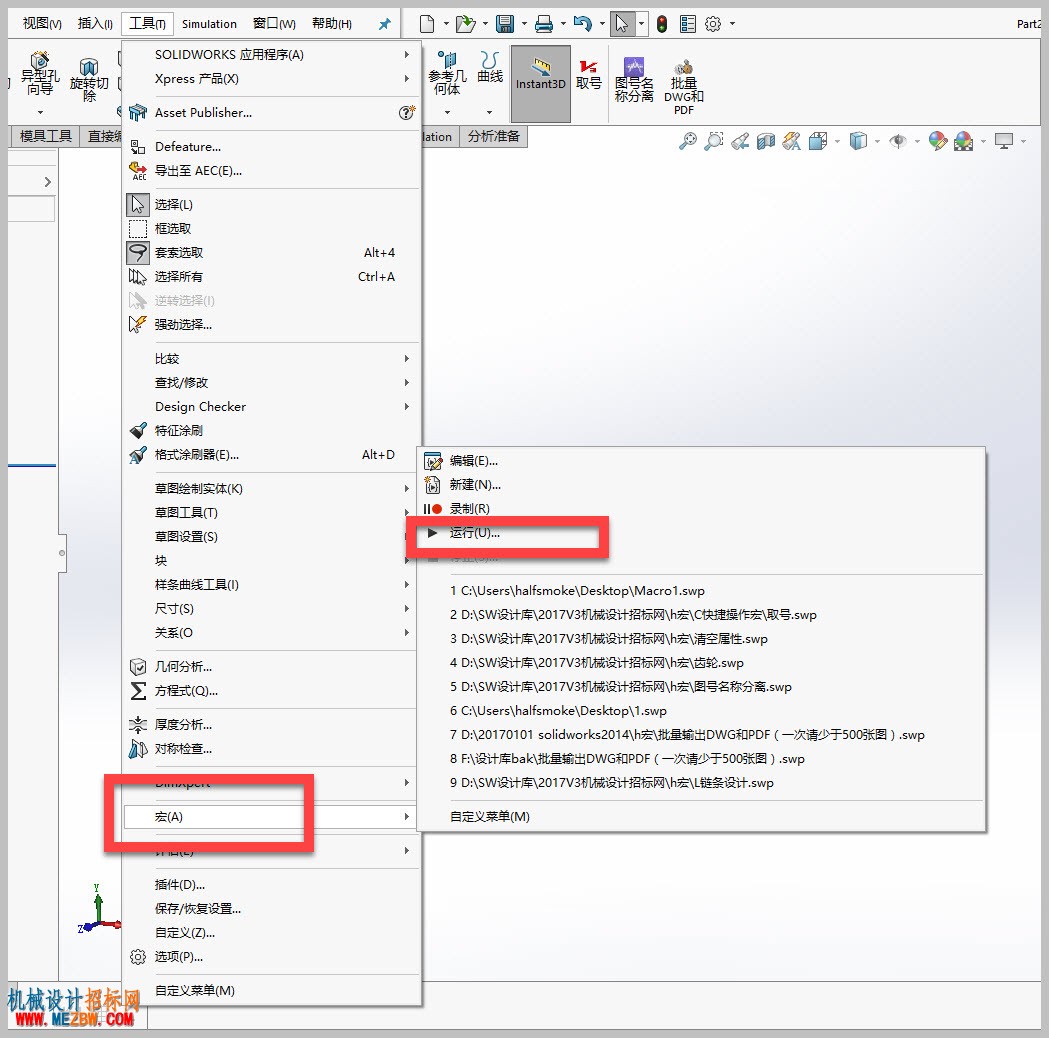Toggle the Instant3D button
The image size is (1049, 1038).
coord(541,84)
